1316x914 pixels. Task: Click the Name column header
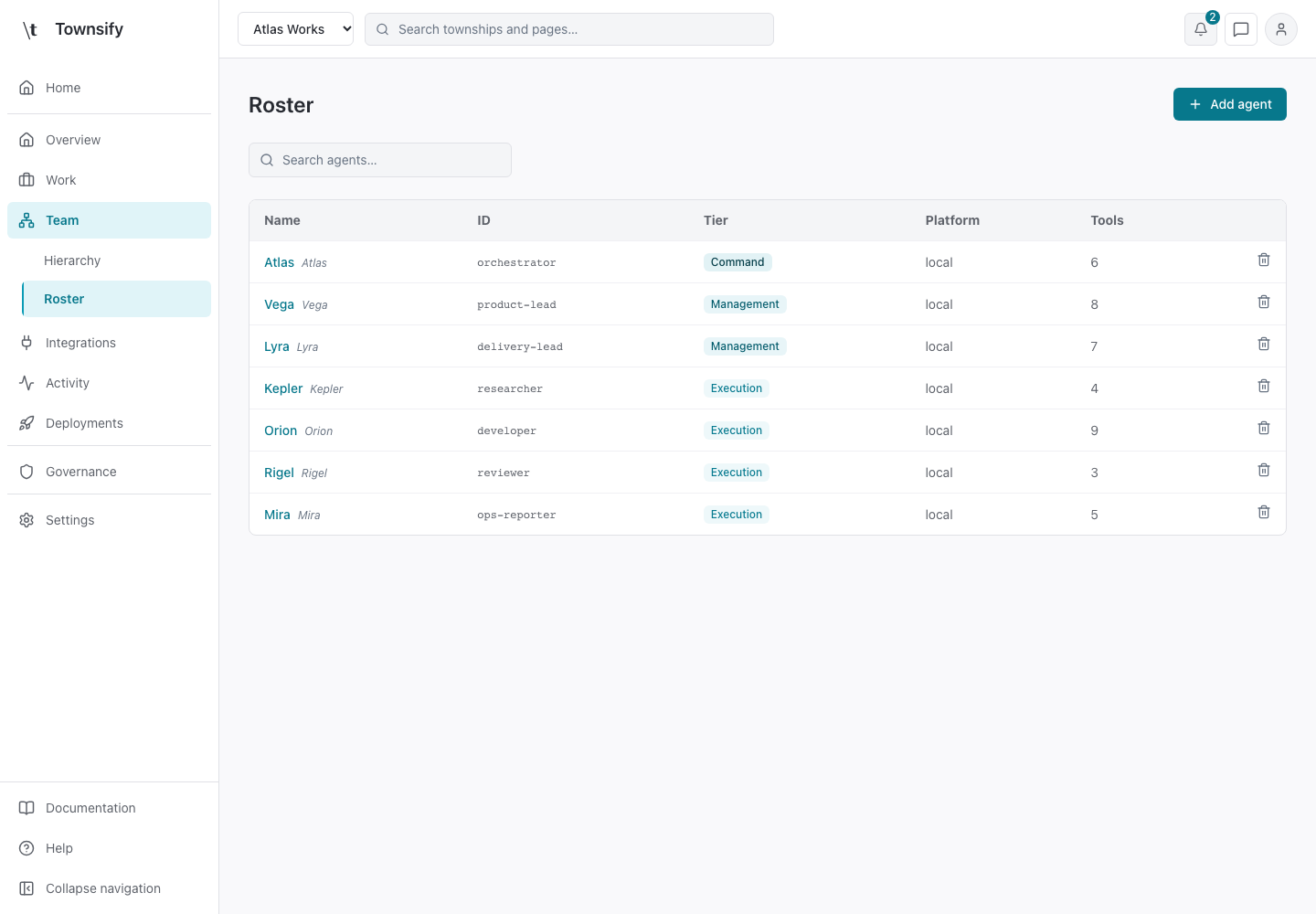[x=282, y=220]
